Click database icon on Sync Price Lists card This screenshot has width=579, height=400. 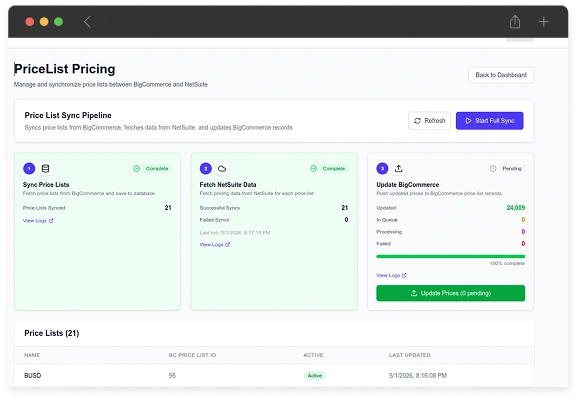(45, 168)
